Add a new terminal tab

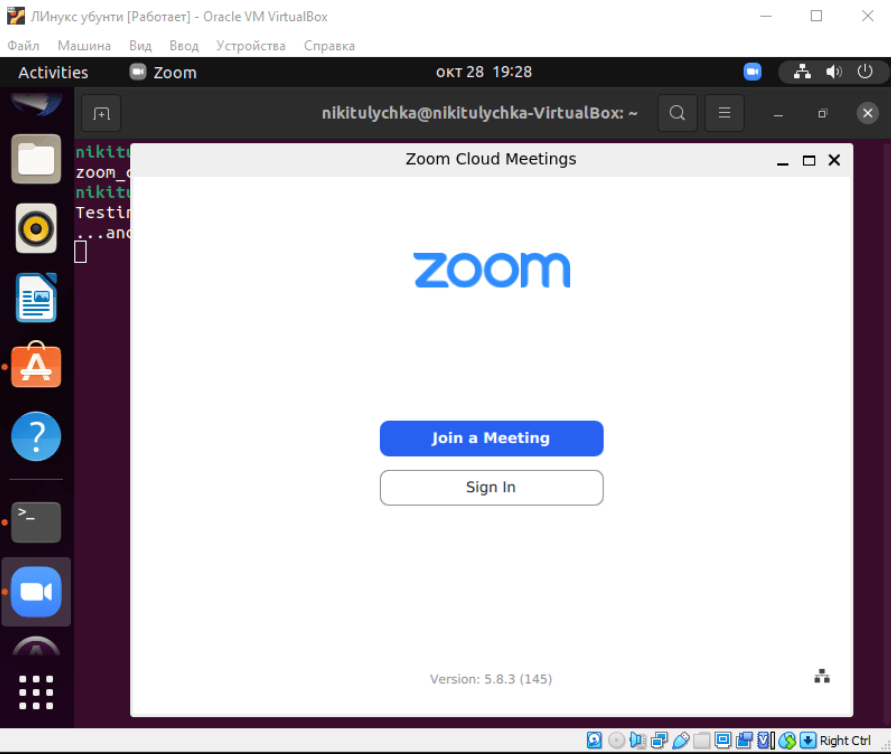click(x=101, y=113)
